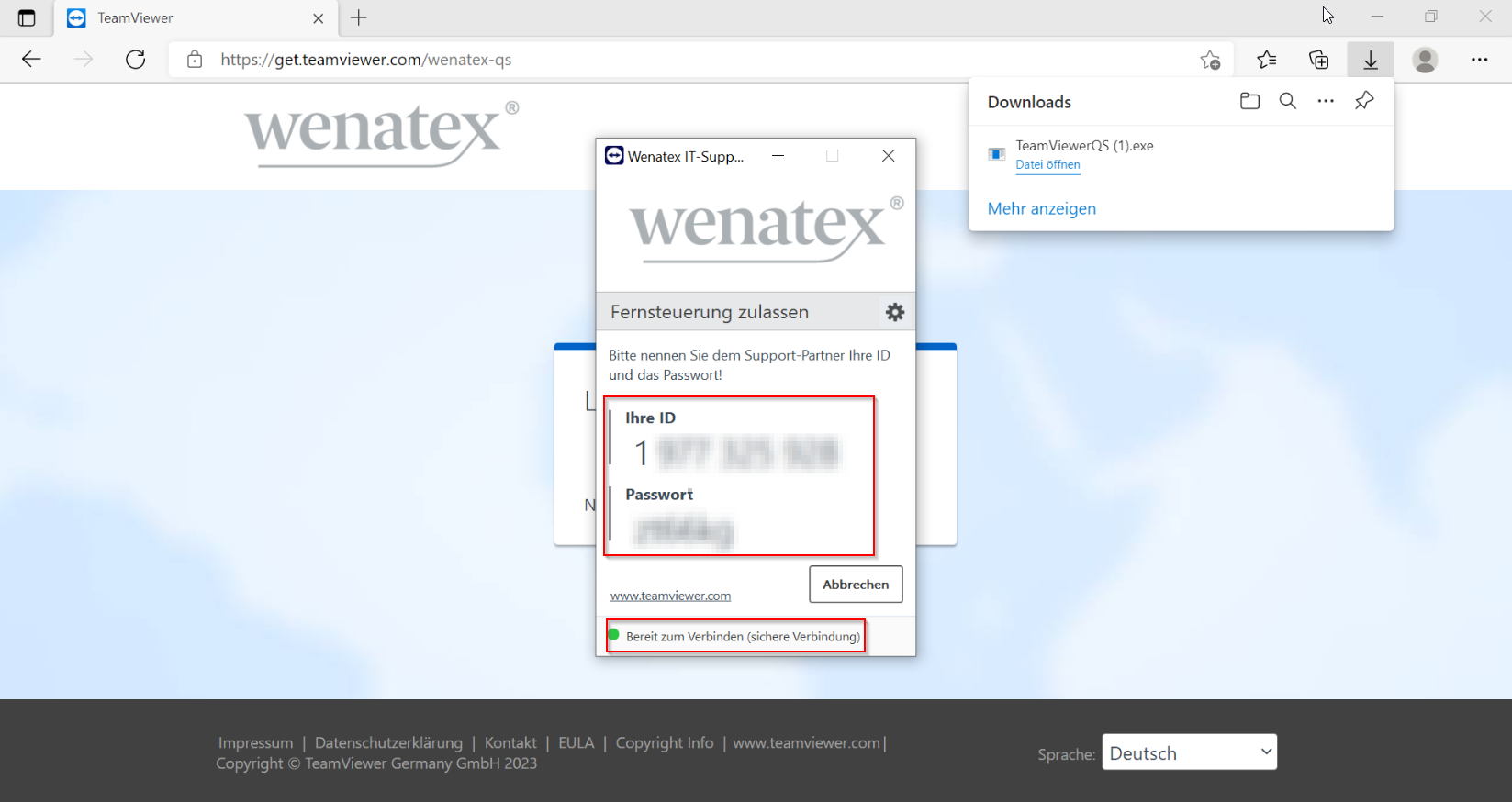Select the TeamViewer browser tab
Screen dimensions: 1512x802
[196, 18]
